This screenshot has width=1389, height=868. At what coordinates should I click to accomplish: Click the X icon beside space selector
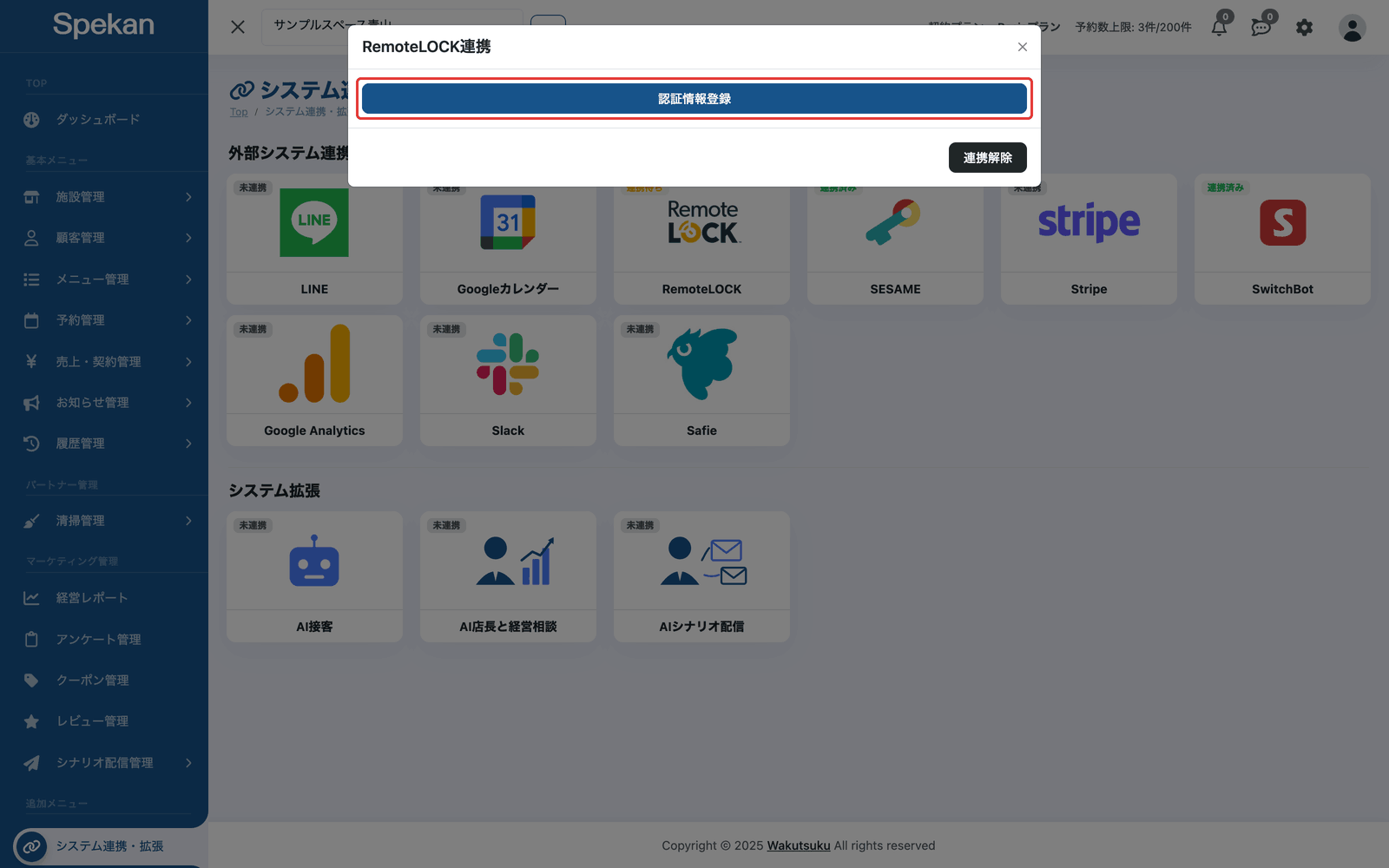coord(238,27)
